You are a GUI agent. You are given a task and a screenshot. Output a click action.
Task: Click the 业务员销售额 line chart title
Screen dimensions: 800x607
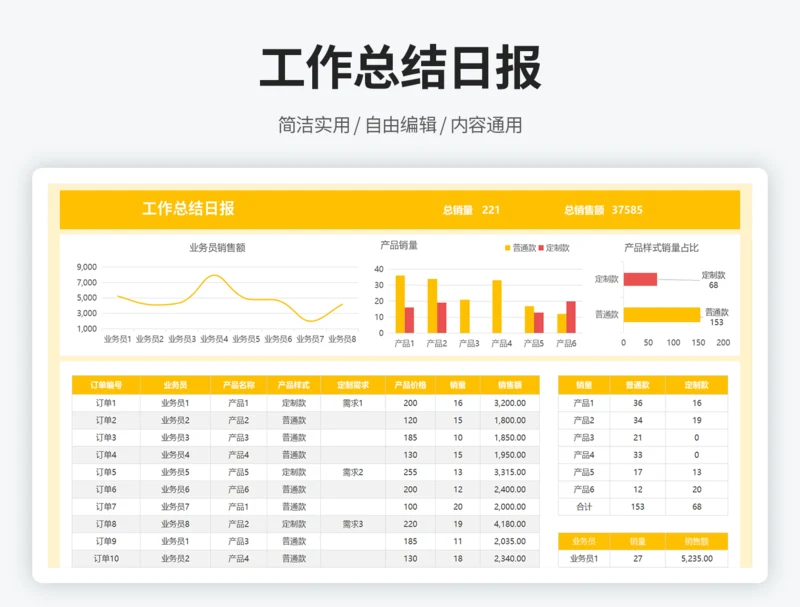click(217, 248)
